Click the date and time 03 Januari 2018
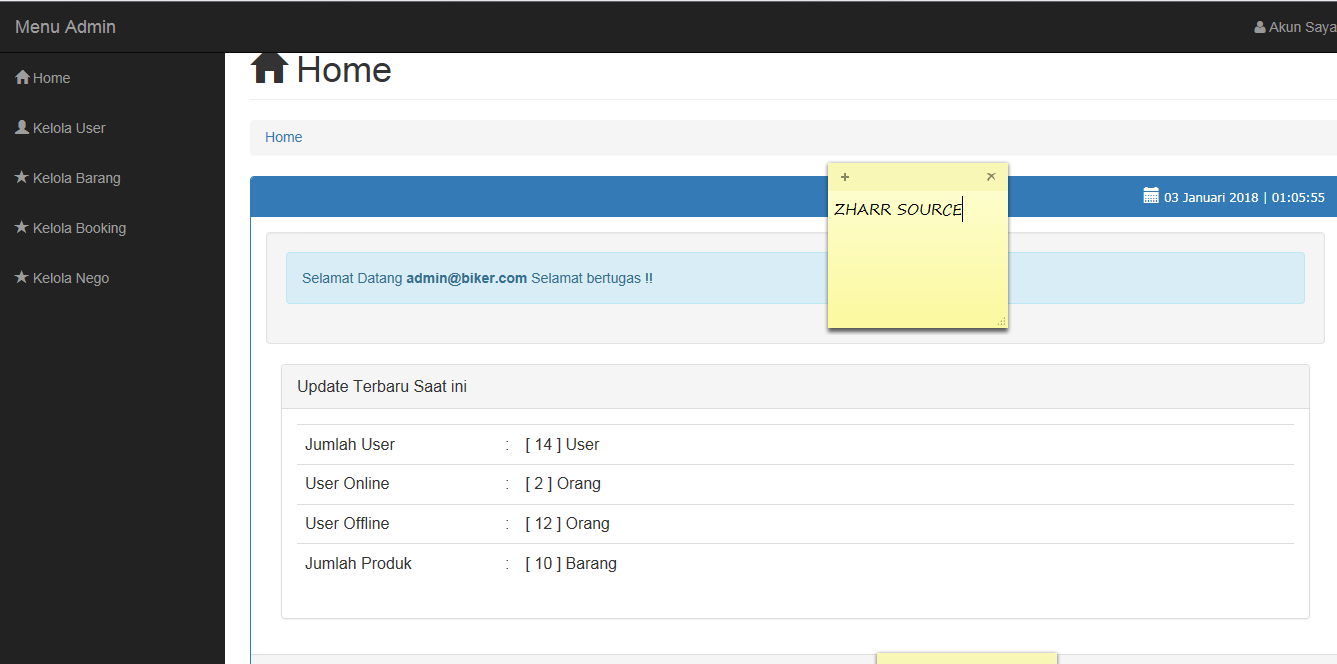This screenshot has height=664, width=1337. (x=1244, y=197)
